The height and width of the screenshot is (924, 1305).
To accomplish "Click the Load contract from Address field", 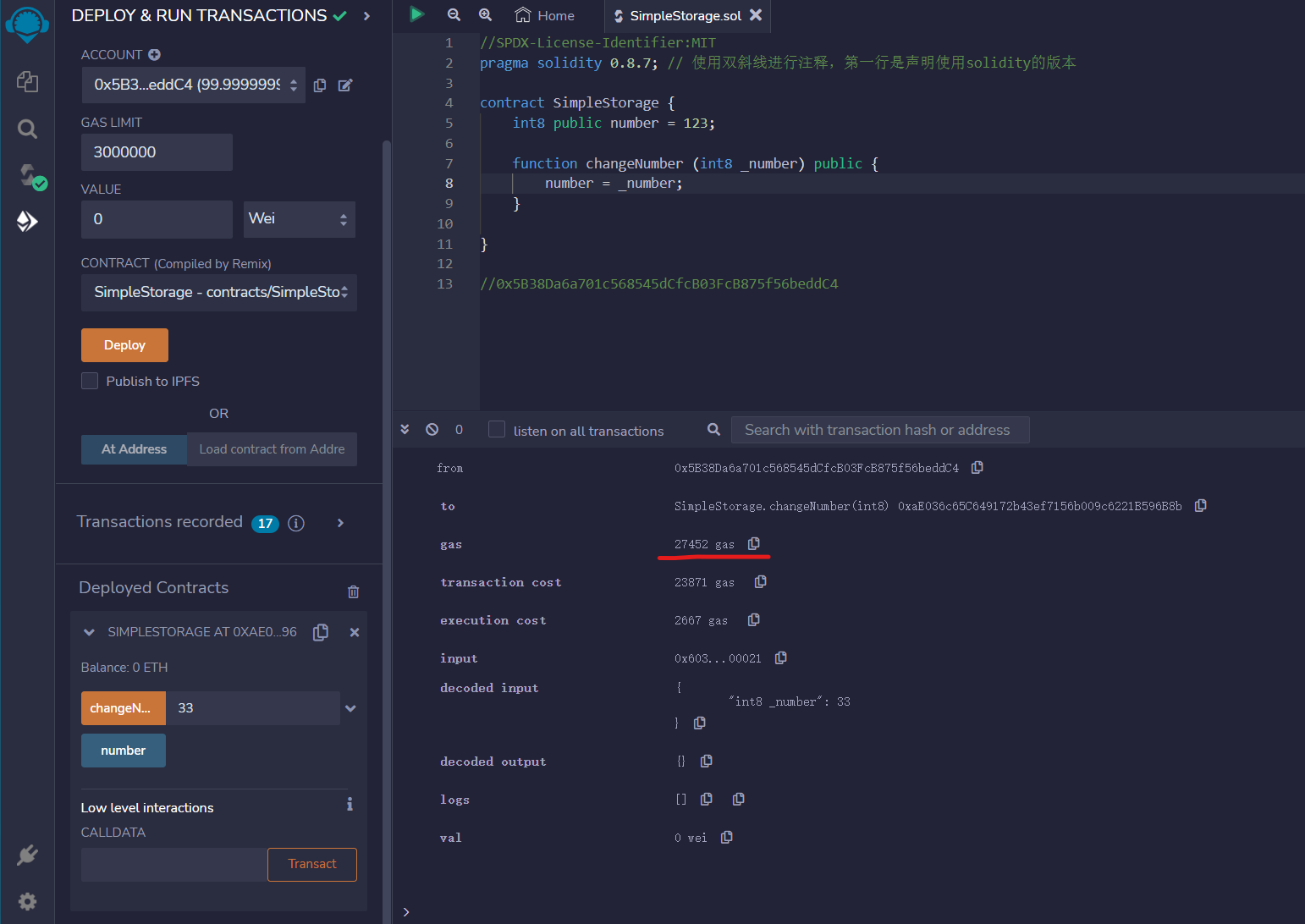I will [272, 449].
